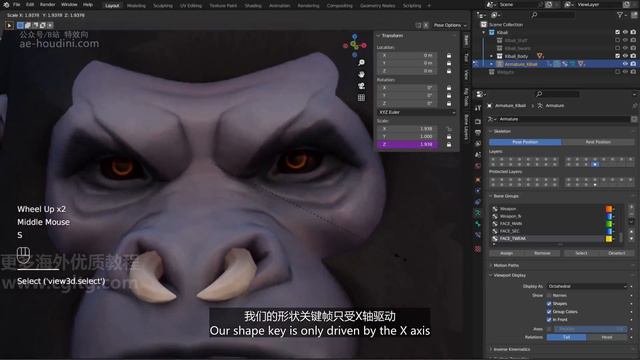Toggle the Group Colors checkbox
The width and height of the screenshot is (640, 360).
(x=549, y=312)
